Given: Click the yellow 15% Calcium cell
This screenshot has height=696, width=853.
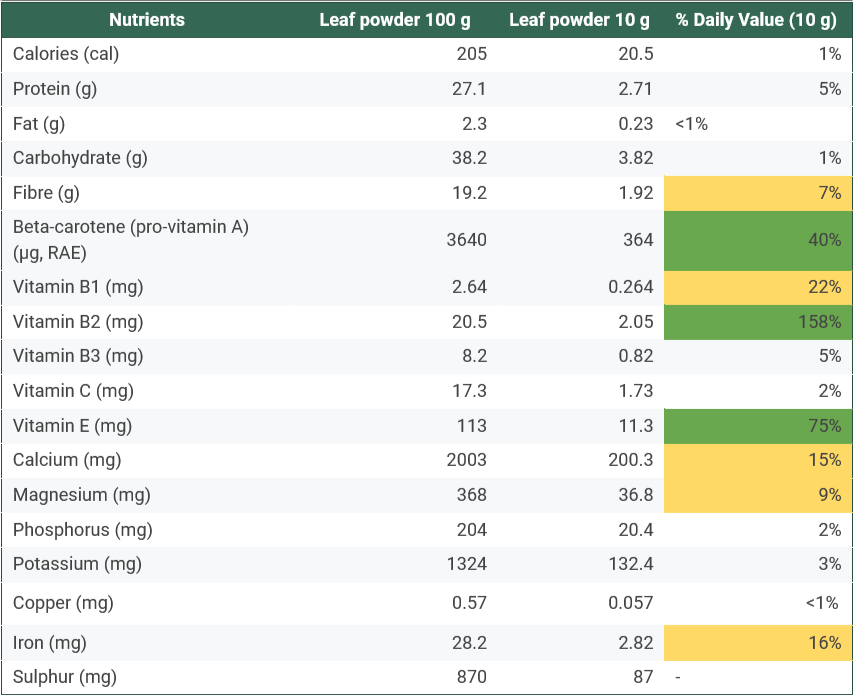Looking at the screenshot, I should point(757,460).
